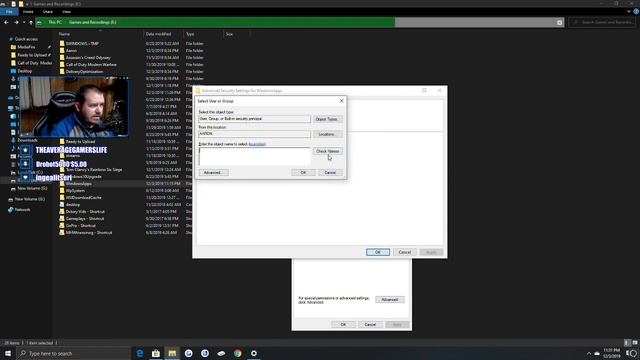Open the File menu in File Explorer
The width and height of the screenshot is (640, 360).
[9, 12]
